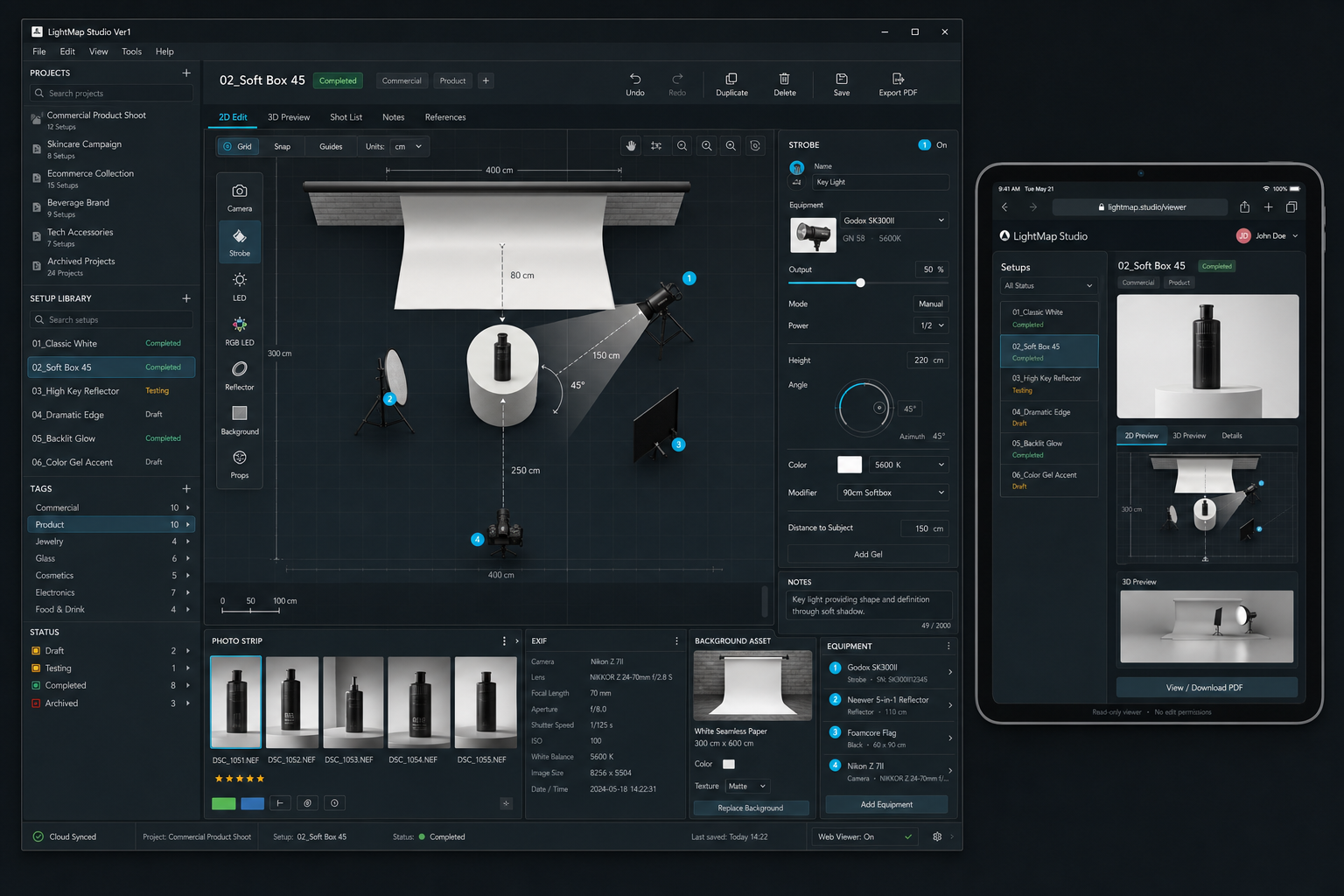Save the setup

(842, 84)
